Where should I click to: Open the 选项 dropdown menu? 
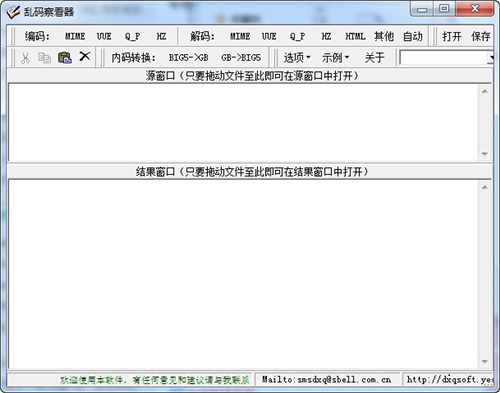coord(297,58)
